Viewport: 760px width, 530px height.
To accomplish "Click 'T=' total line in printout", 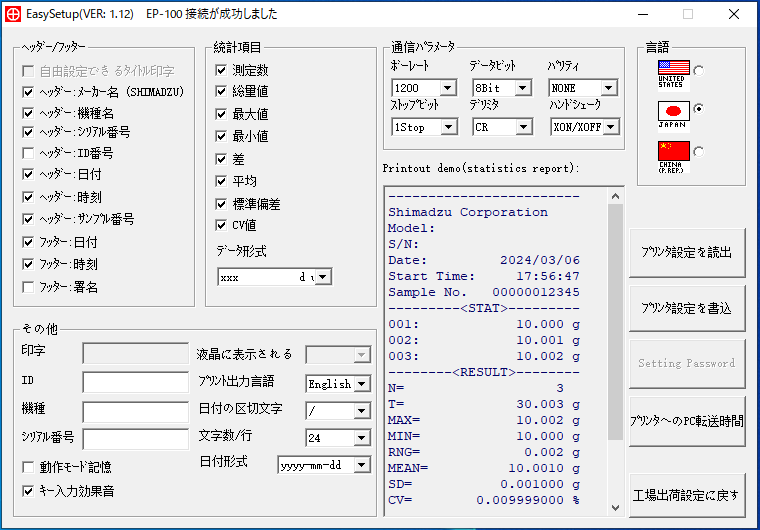I will 484,404.
